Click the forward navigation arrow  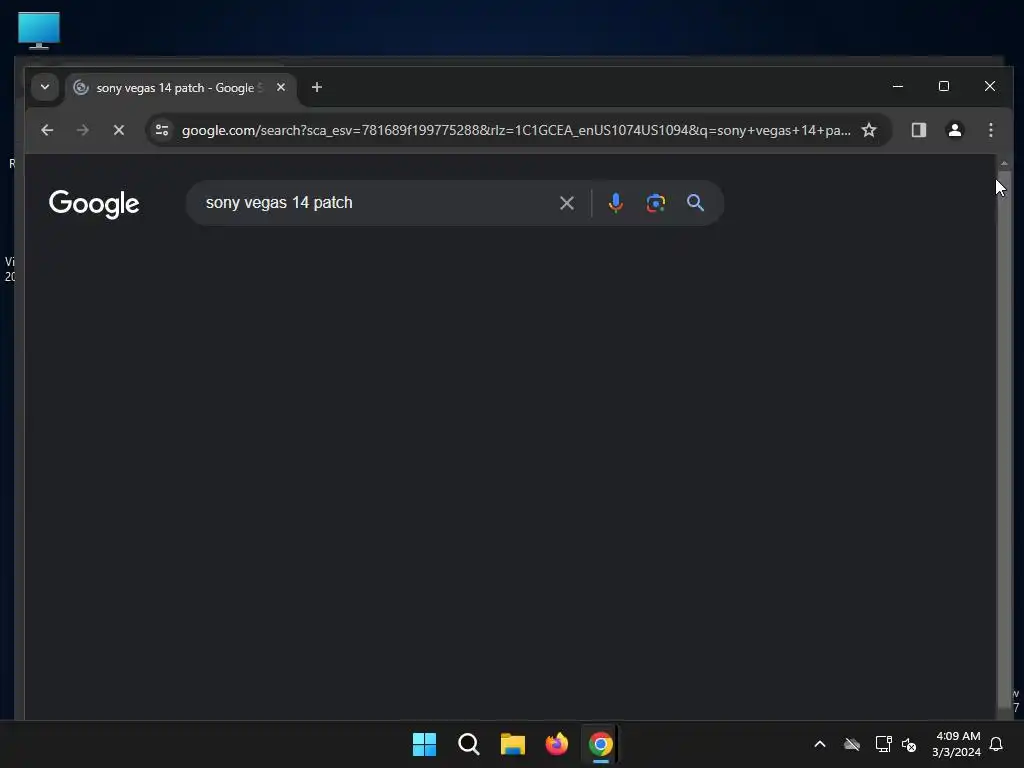coord(82,130)
